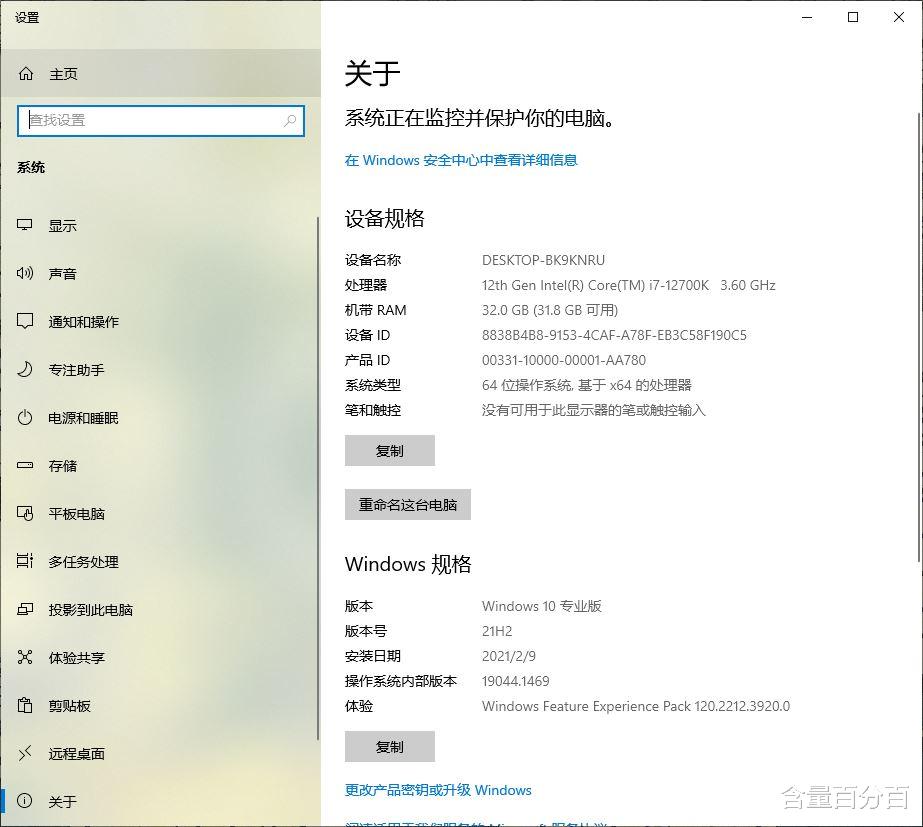The width and height of the screenshot is (923, 827).
Task: Open 通知和操作 notification settings
Action: click(24, 321)
